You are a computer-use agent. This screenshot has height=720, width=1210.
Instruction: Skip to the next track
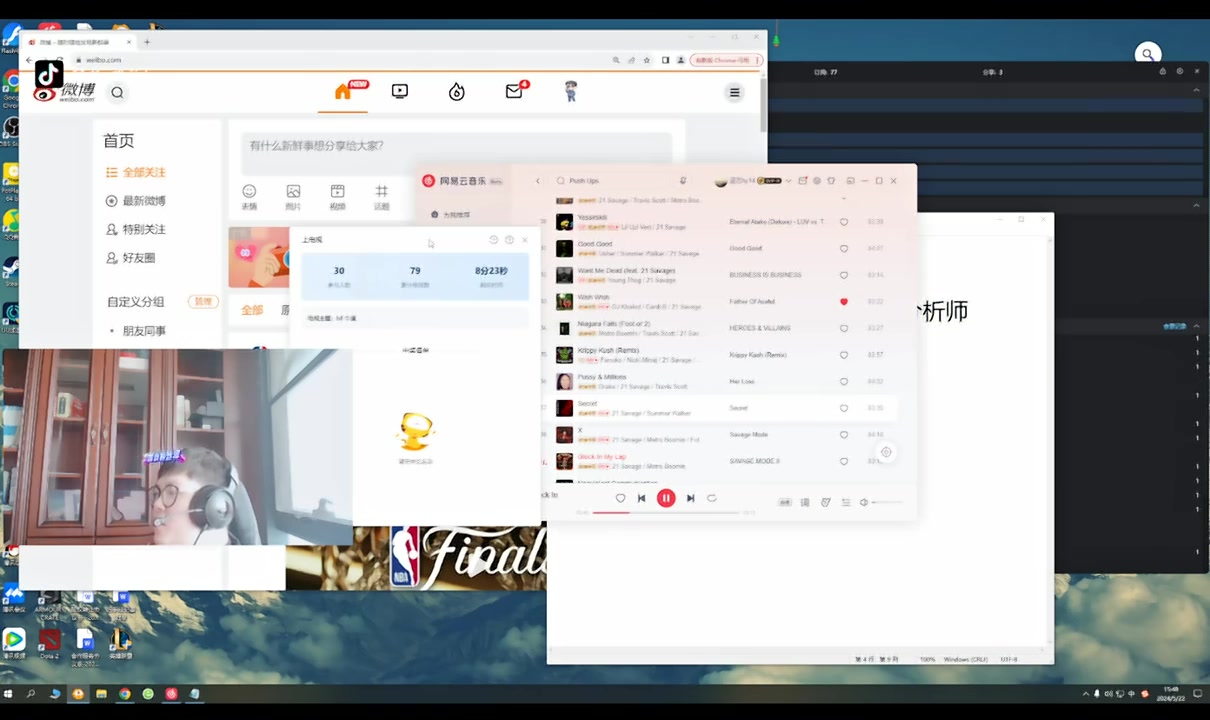pos(690,498)
